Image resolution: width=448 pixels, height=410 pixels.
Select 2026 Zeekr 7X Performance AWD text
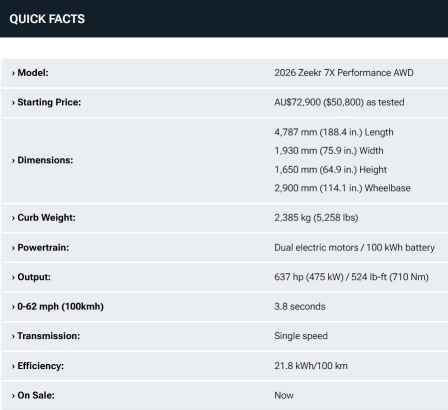[x=344, y=73]
